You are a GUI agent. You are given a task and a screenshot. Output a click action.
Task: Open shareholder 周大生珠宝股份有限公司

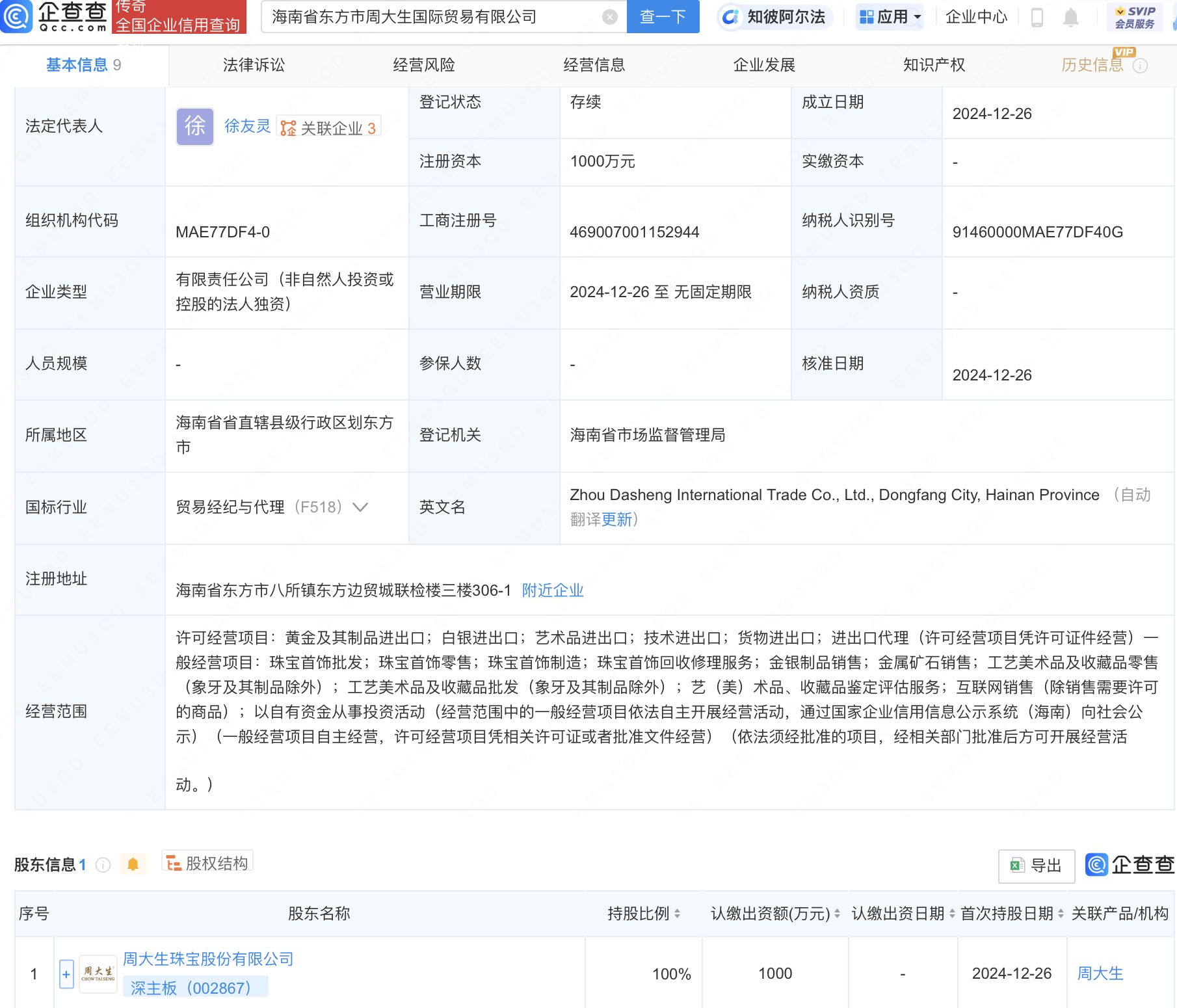click(x=208, y=959)
